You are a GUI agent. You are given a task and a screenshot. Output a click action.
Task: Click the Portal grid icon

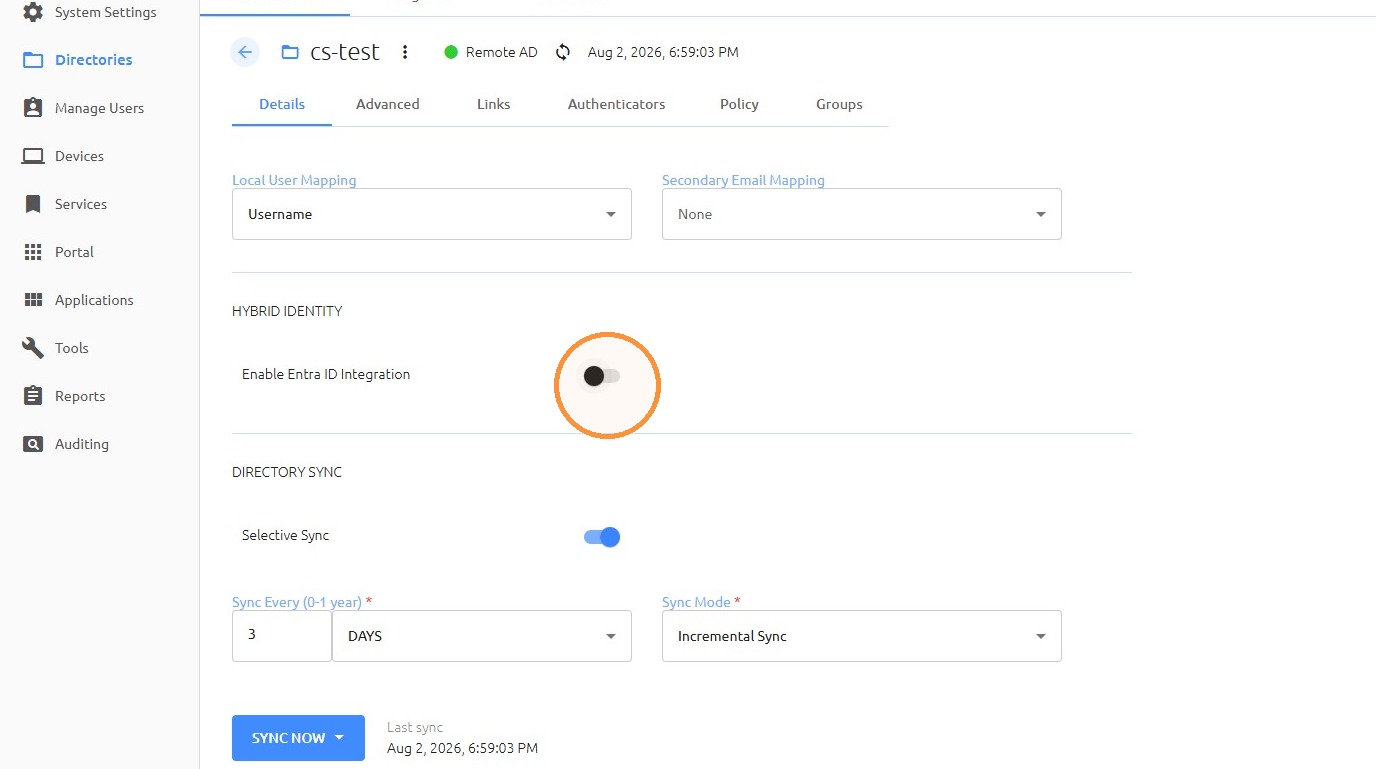pyautogui.click(x=33, y=252)
